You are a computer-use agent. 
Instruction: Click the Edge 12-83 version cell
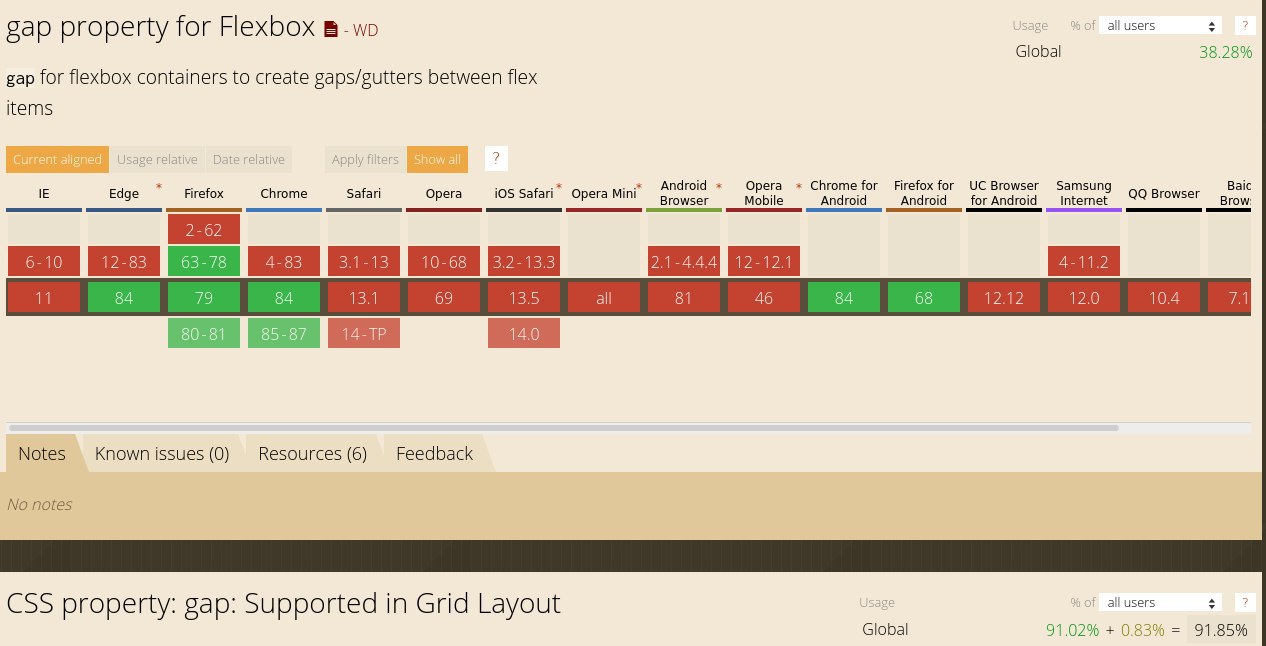[x=124, y=262]
